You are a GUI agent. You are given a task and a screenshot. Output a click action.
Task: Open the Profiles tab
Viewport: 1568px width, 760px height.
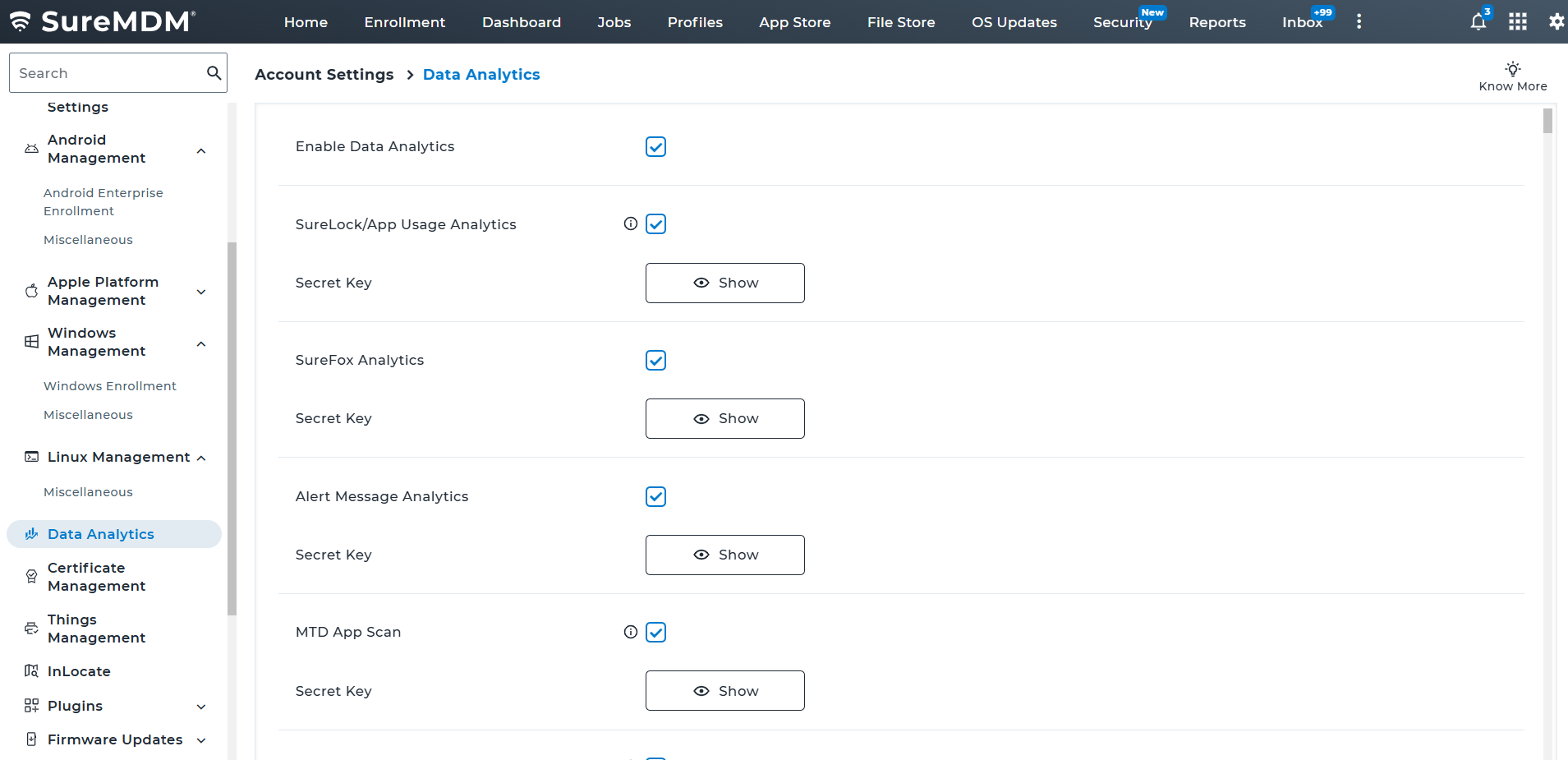point(695,22)
